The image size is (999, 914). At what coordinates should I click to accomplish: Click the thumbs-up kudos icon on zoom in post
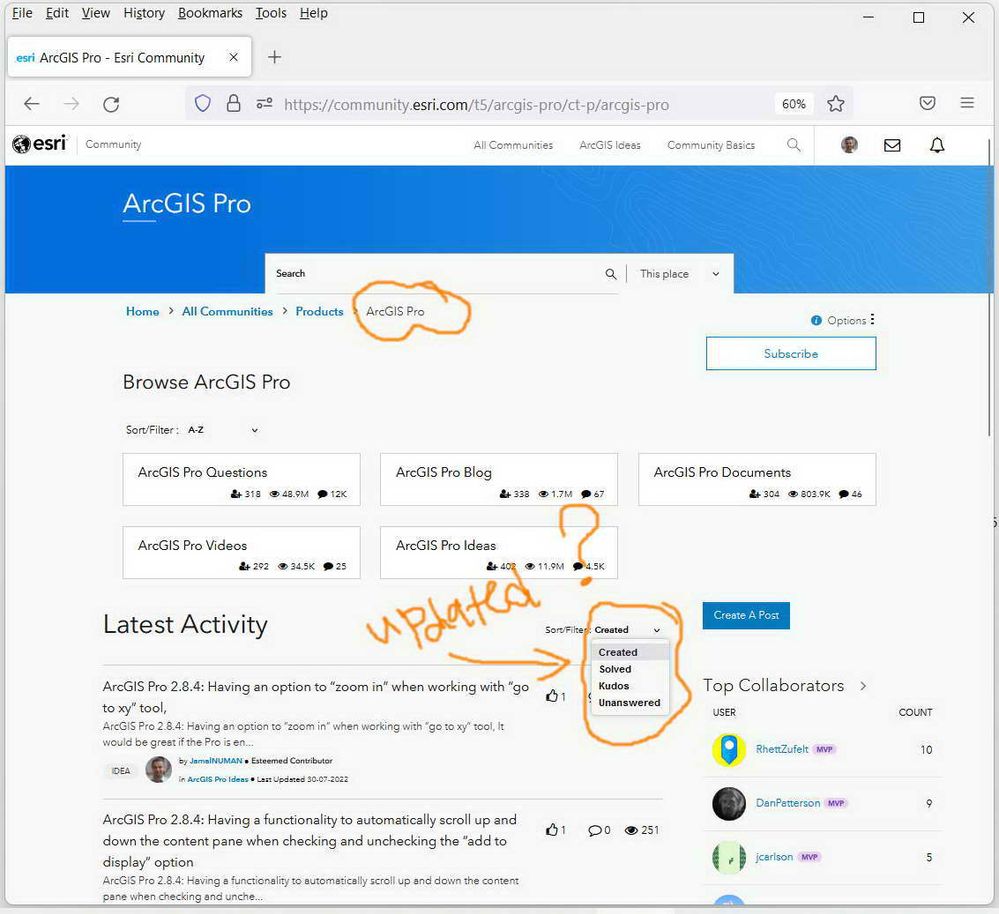coord(552,696)
